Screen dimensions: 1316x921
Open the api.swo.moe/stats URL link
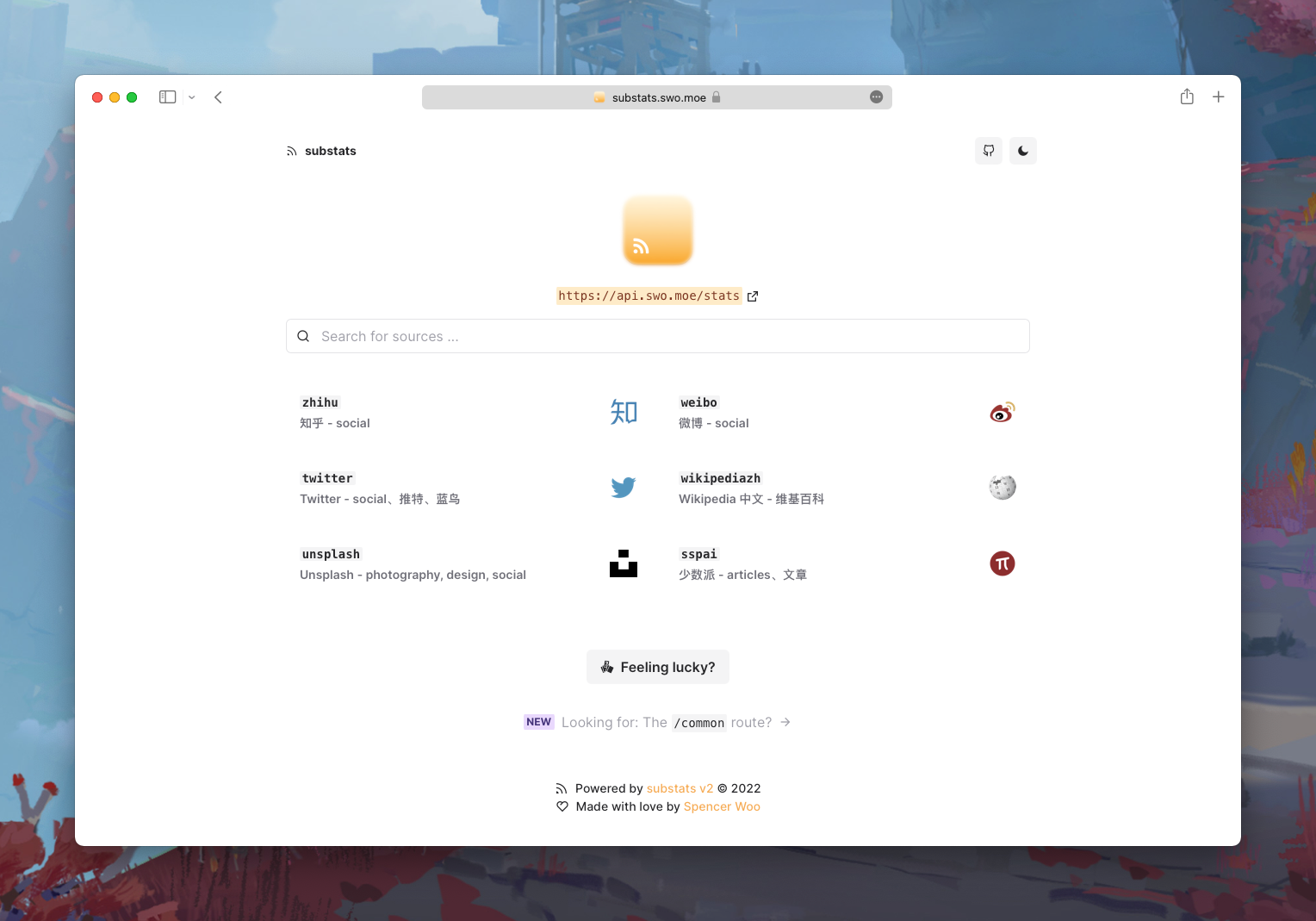[649, 296]
